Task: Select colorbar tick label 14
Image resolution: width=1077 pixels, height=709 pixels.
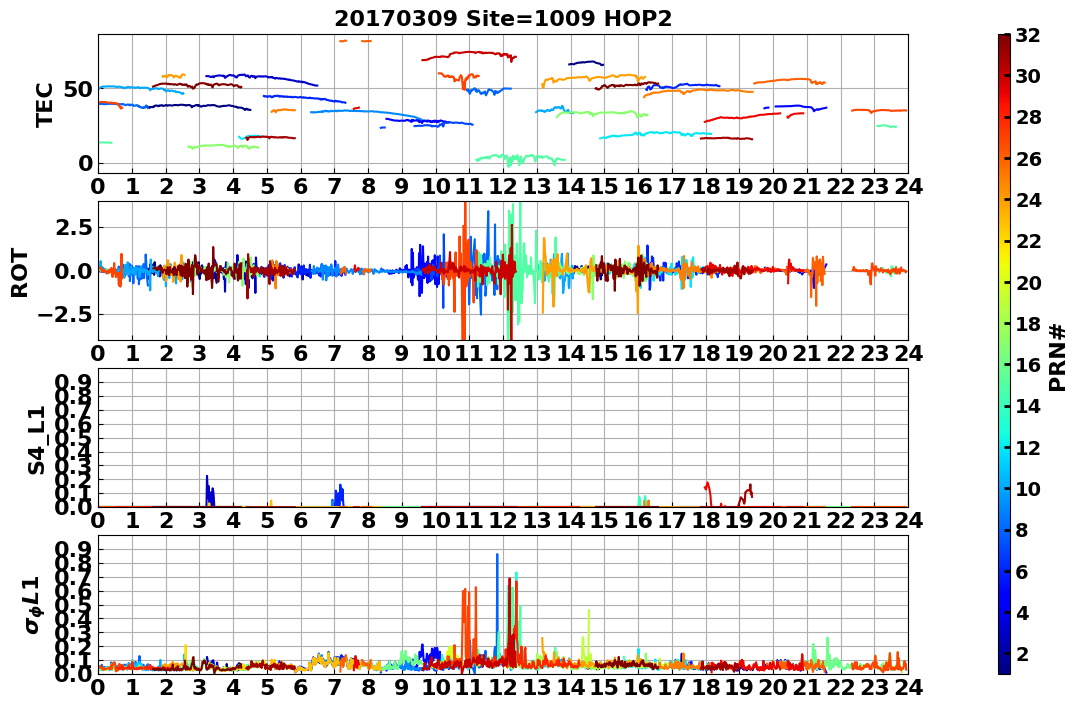Action: 1028,406
